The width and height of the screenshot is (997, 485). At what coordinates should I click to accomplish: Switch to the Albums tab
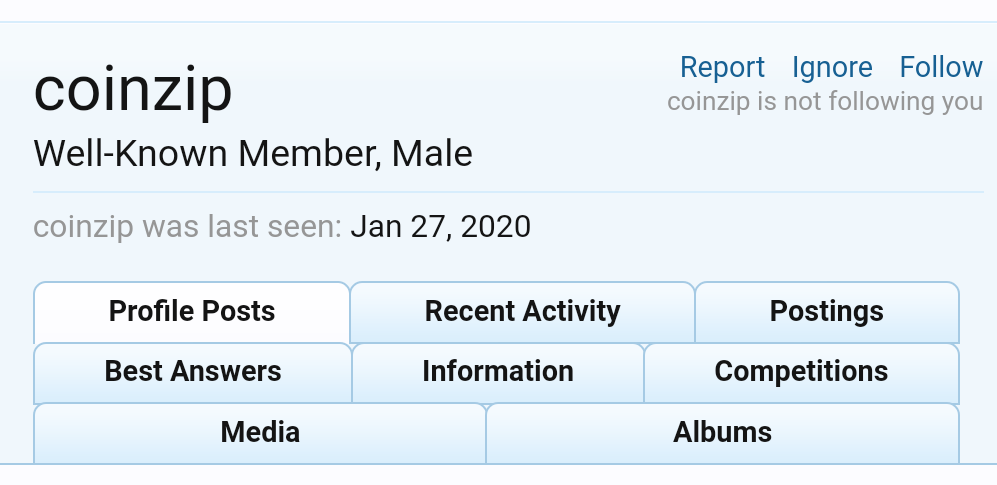pyautogui.click(x=722, y=432)
